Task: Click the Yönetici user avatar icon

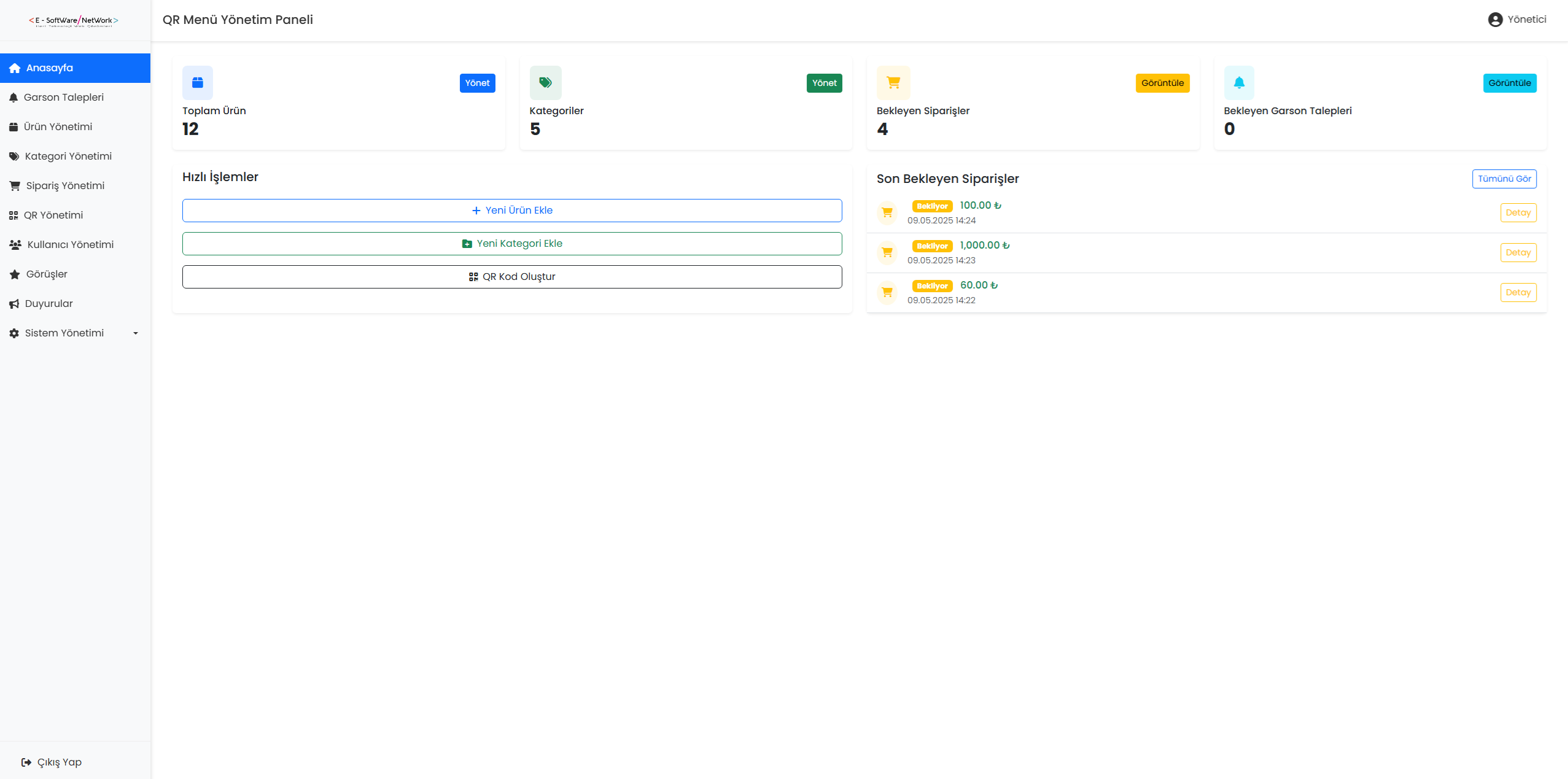Action: click(x=1495, y=20)
